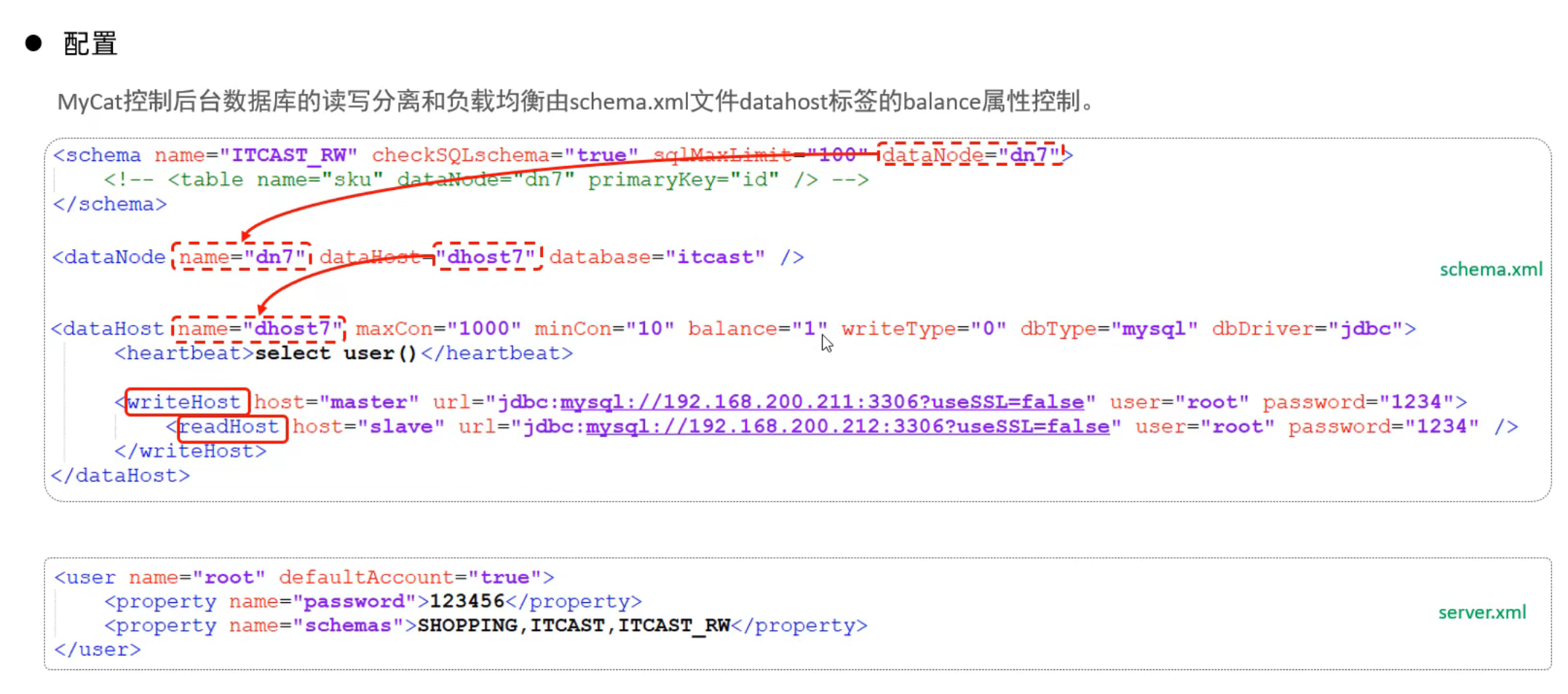Click the commented-out sku table line
Screen dimensions: 1568x694
click(486, 180)
